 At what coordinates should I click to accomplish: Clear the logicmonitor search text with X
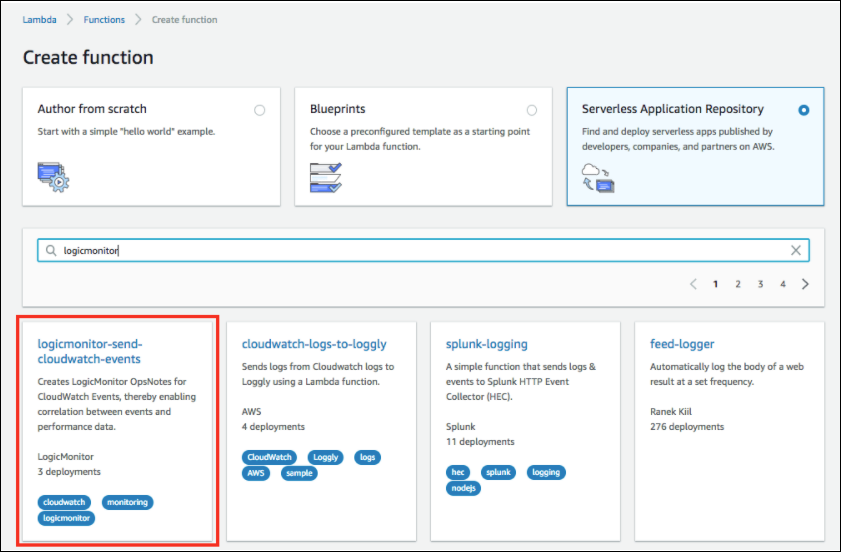[796, 250]
